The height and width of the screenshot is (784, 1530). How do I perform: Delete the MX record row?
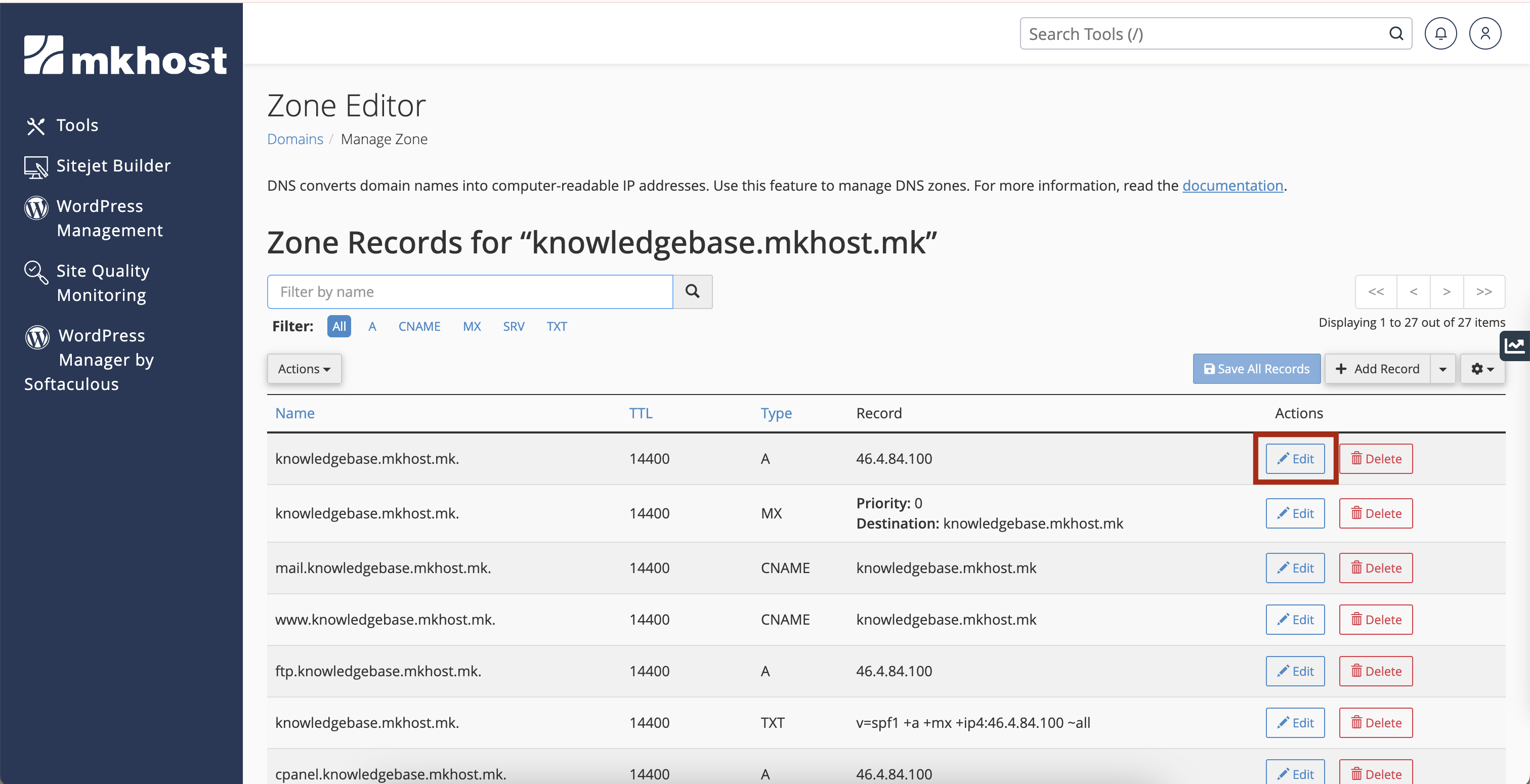1375,514
